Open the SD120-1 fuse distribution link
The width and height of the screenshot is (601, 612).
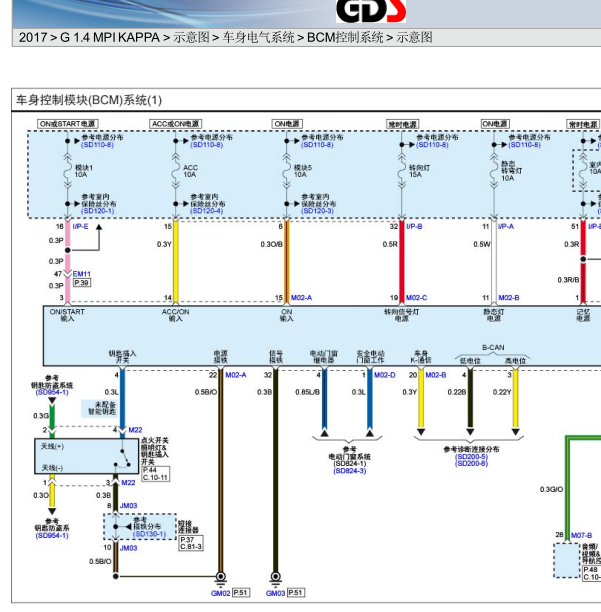tap(98, 211)
